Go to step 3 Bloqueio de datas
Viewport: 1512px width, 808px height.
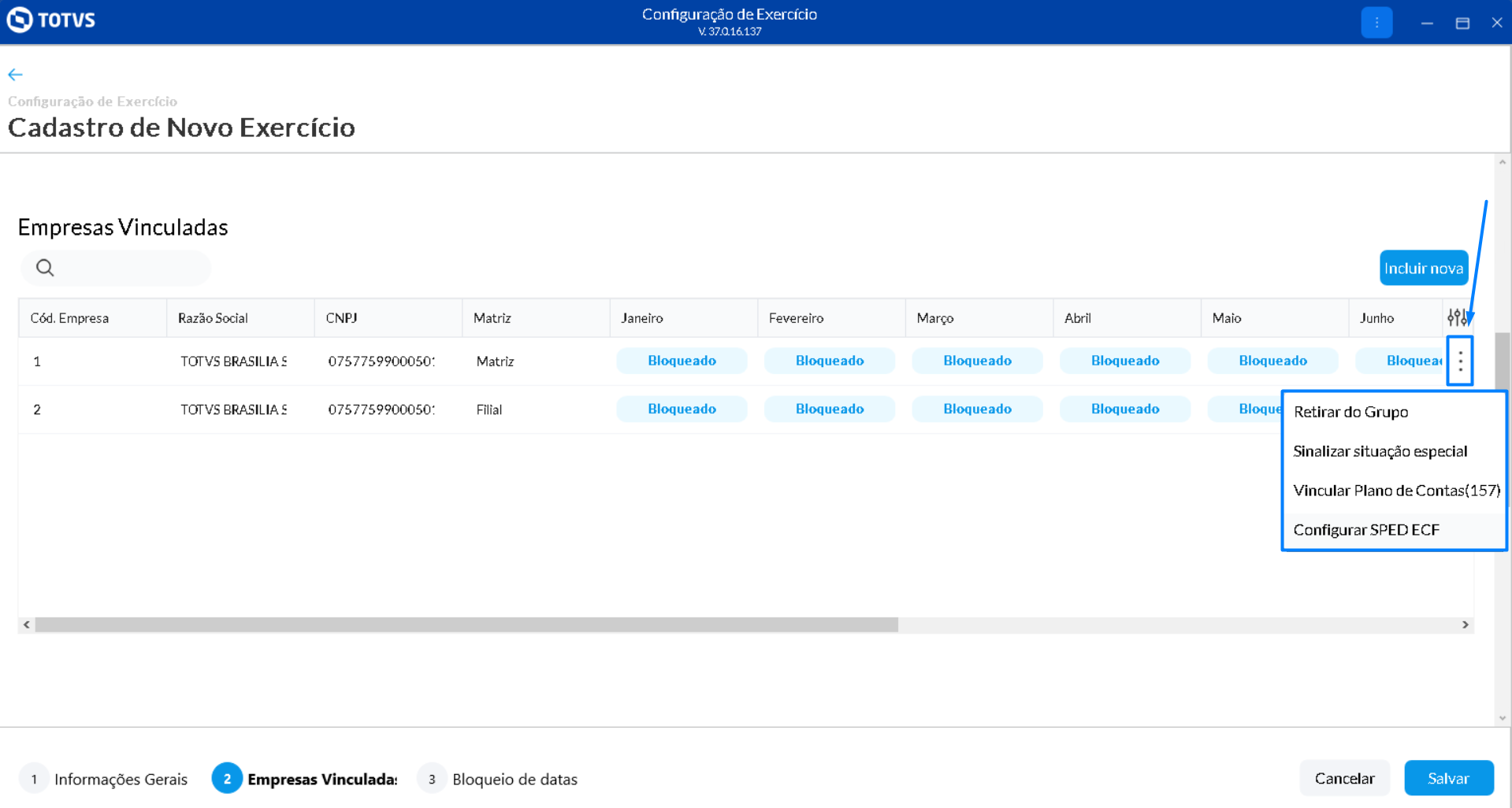(x=498, y=779)
